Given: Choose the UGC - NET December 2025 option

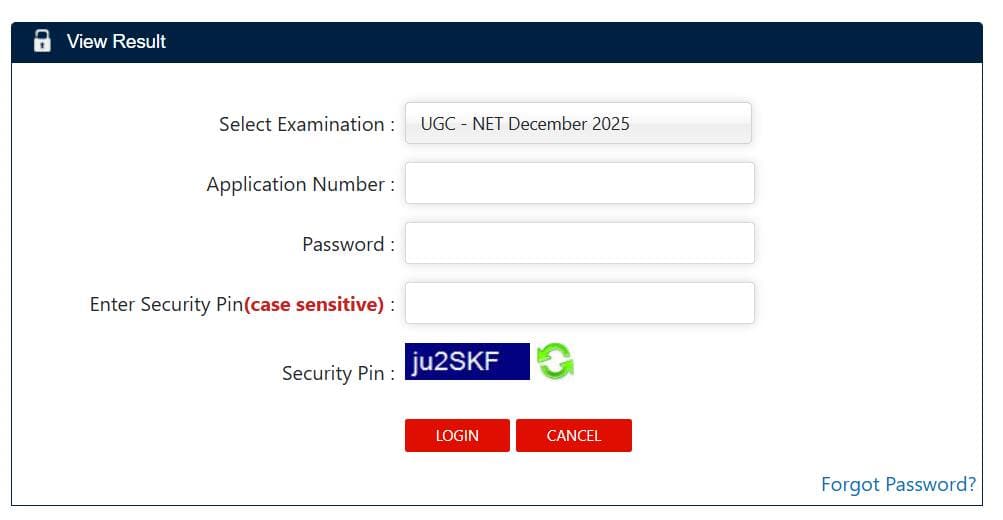Looking at the screenshot, I should point(525,124).
